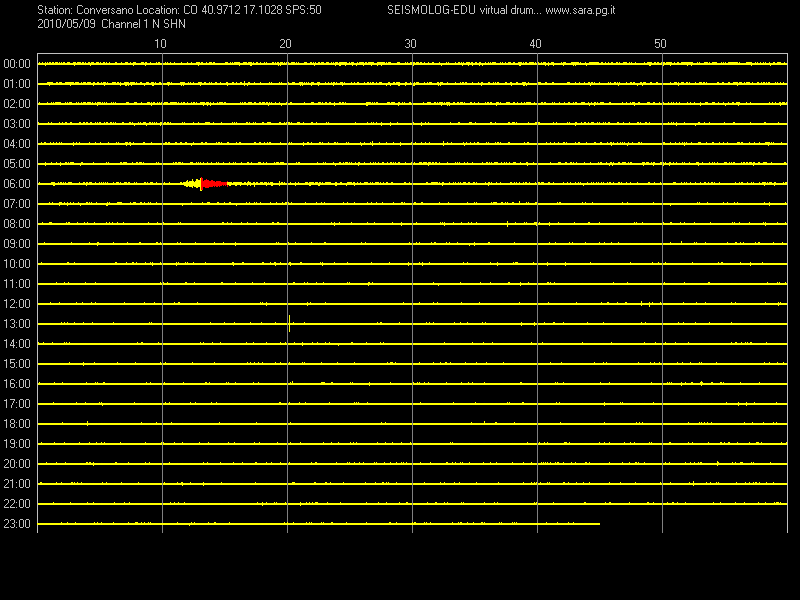This screenshot has width=800, height=600.
Task: Click the 02:00 hour label
Action: [17, 104]
